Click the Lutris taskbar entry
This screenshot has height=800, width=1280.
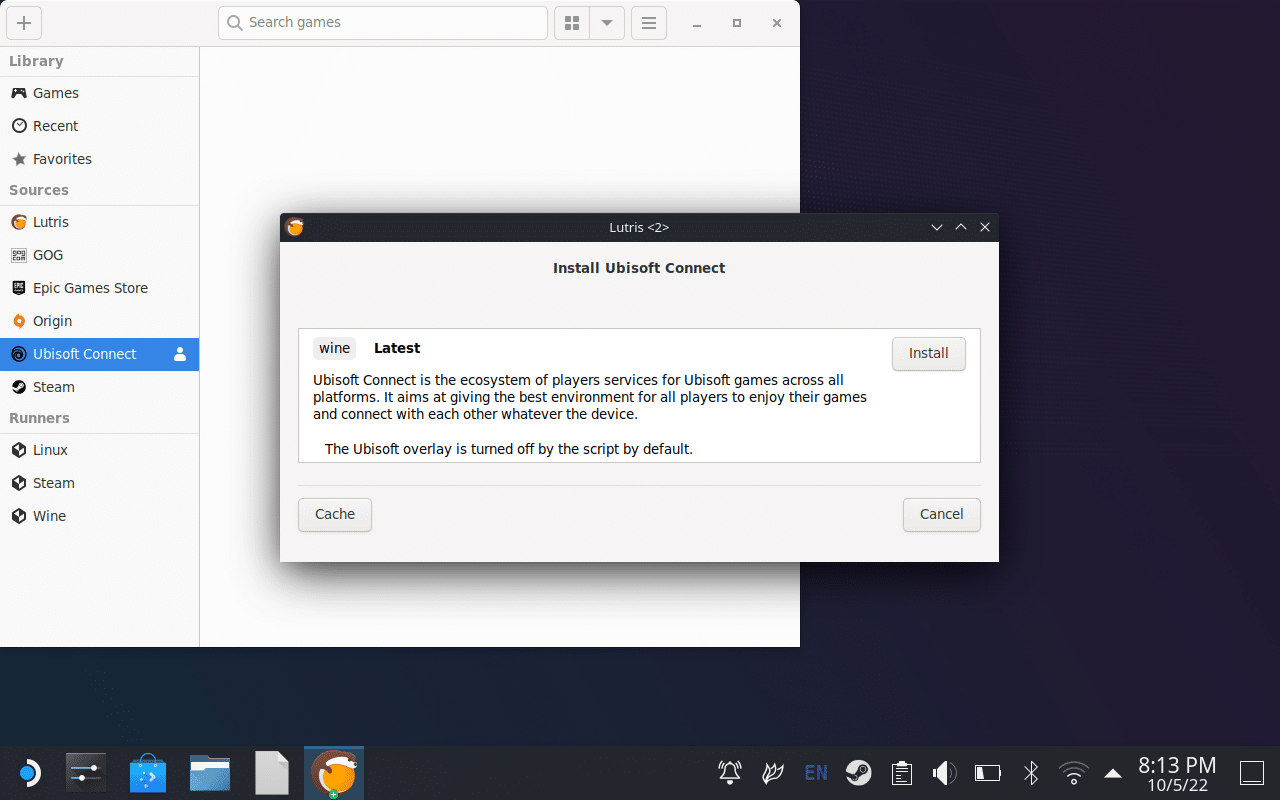pos(334,773)
